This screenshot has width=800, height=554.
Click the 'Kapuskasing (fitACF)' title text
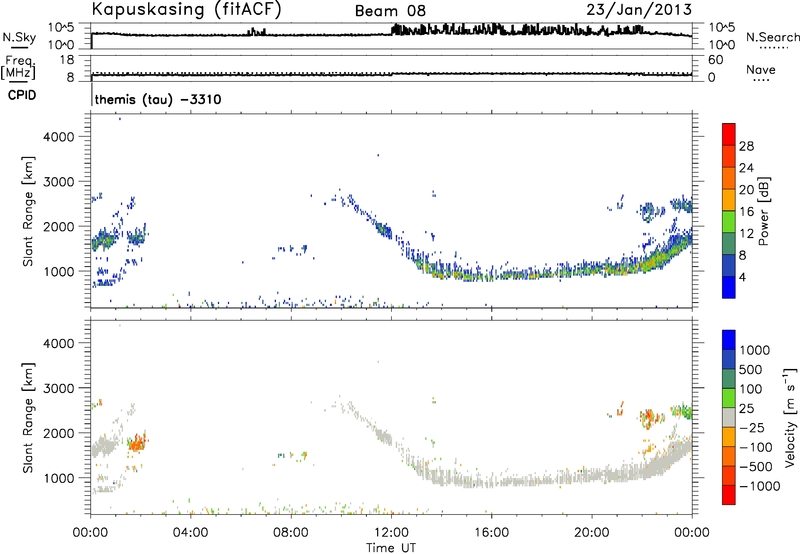(x=186, y=9)
